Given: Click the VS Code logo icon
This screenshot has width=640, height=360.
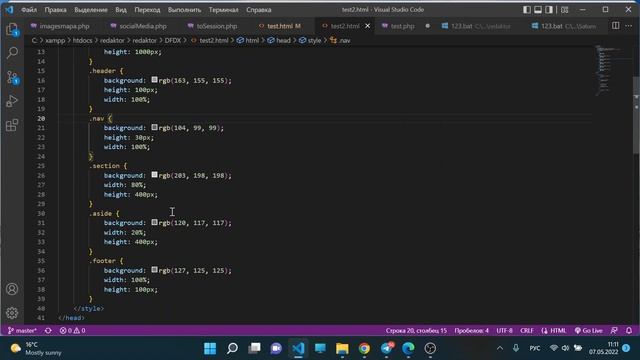Looking at the screenshot, I should (9, 9).
